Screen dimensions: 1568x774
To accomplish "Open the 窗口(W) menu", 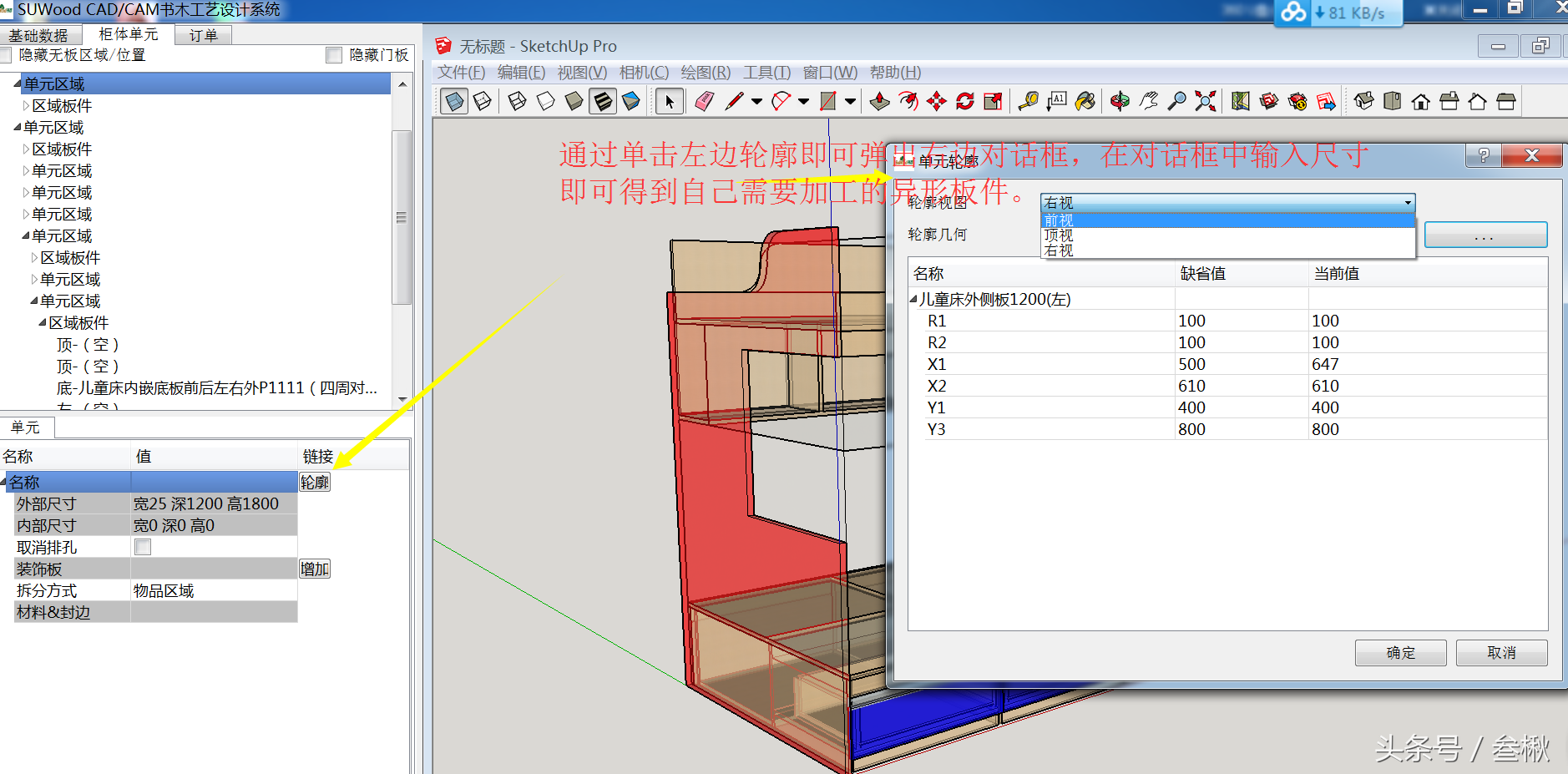I will 830,73.
